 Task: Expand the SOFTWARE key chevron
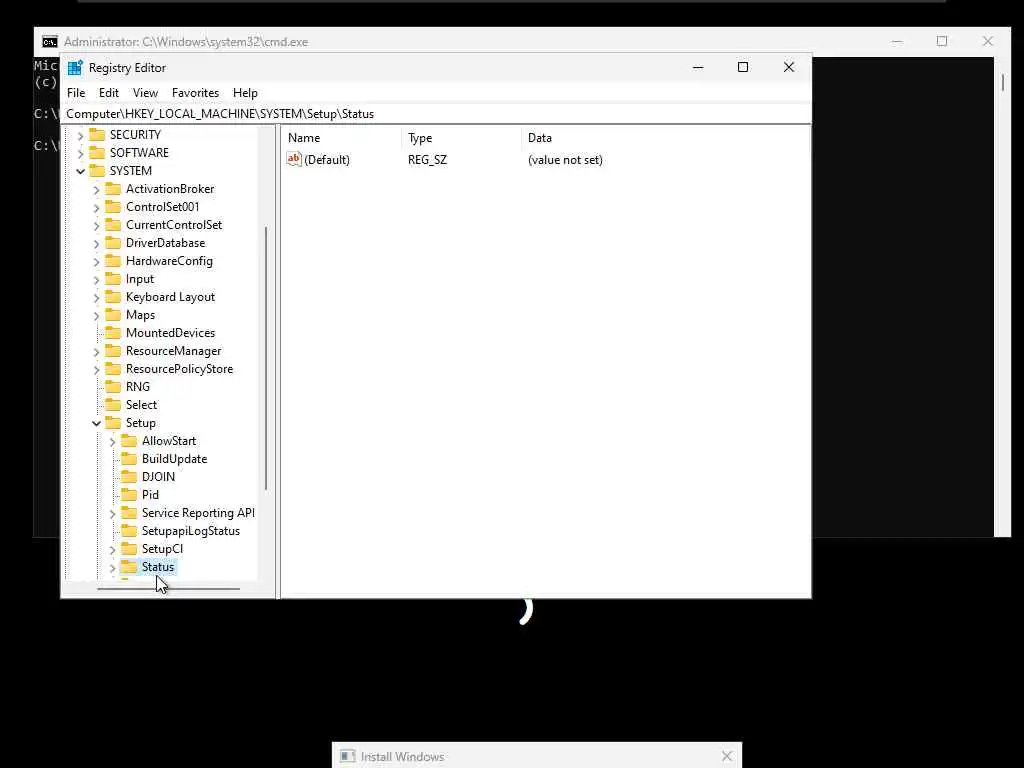tap(80, 153)
